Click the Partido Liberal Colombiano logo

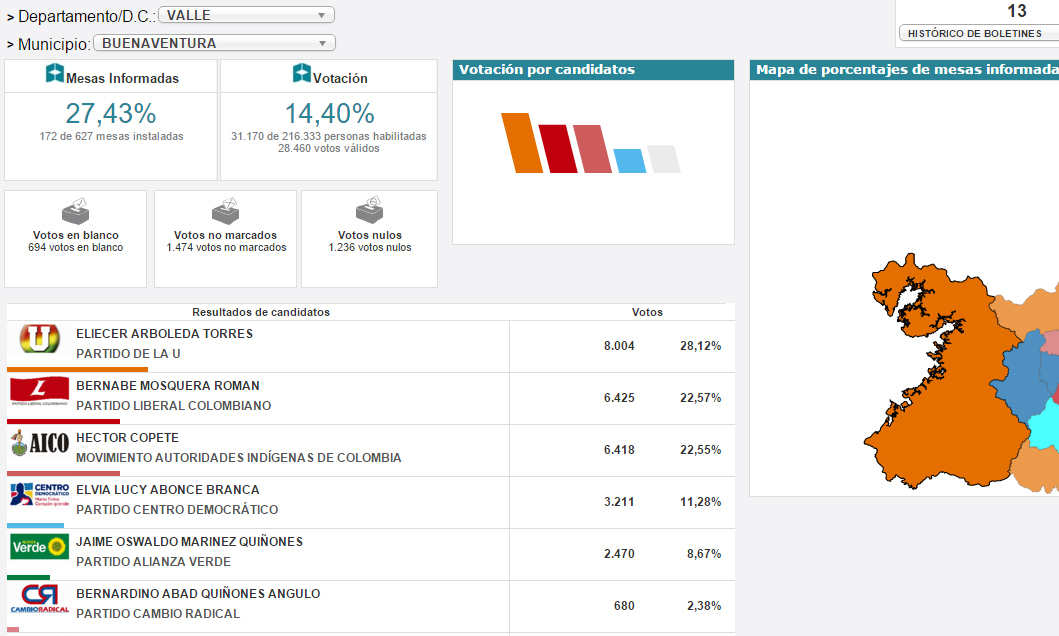point(40,392)
